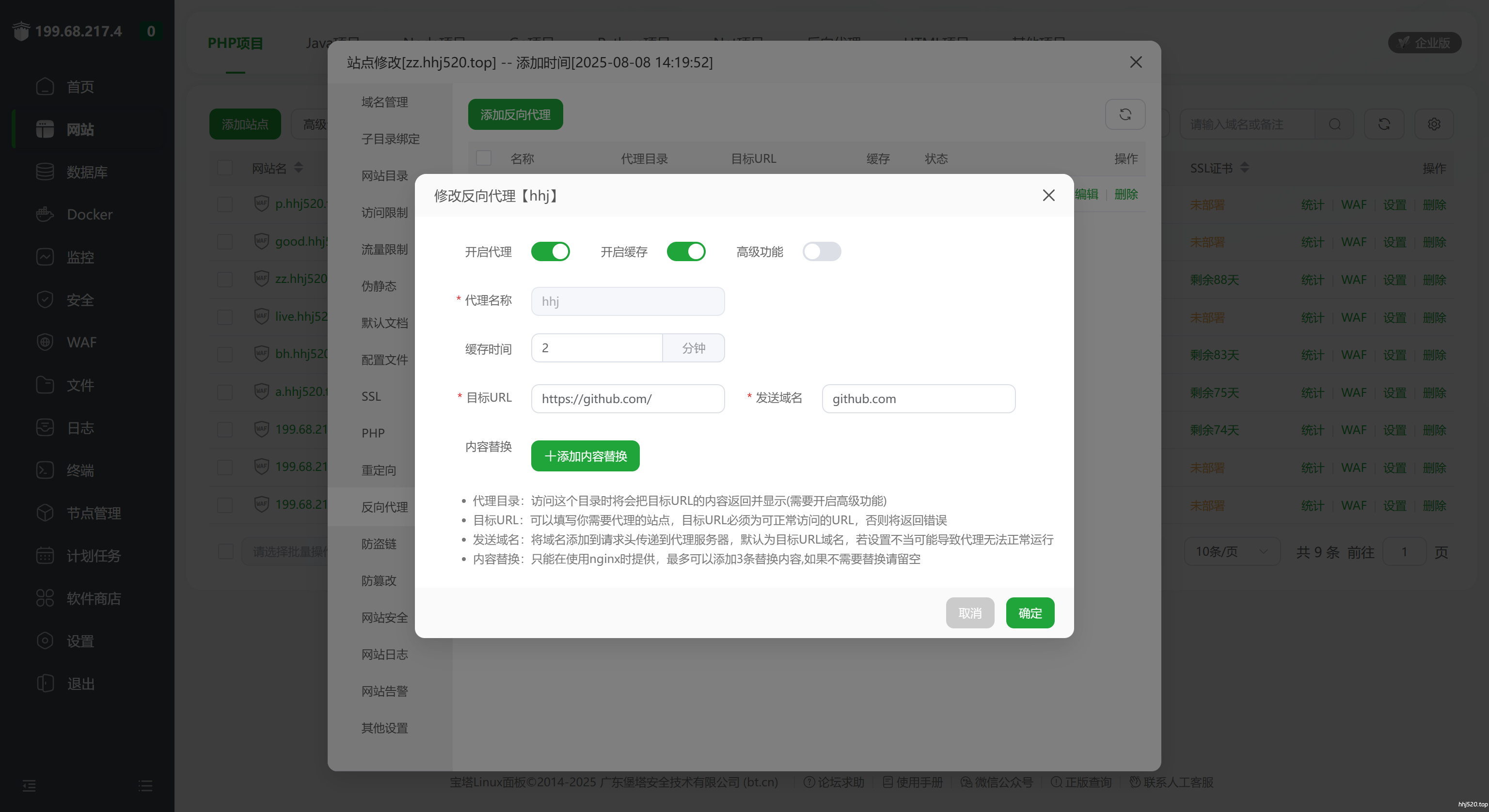Viewport: 1489px width, 812px height.
Task: Switch to the PHP项目 tab
Action: point(235,43)
